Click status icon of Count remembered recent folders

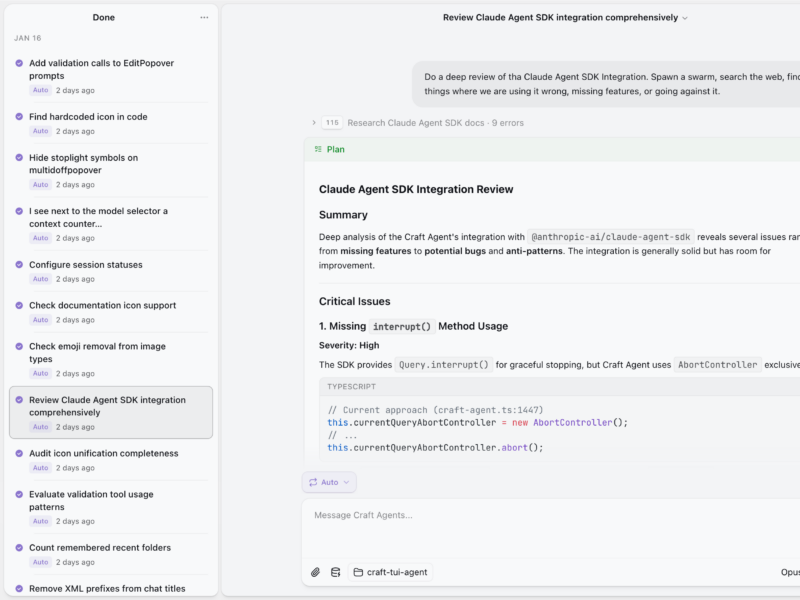point(19,548)
